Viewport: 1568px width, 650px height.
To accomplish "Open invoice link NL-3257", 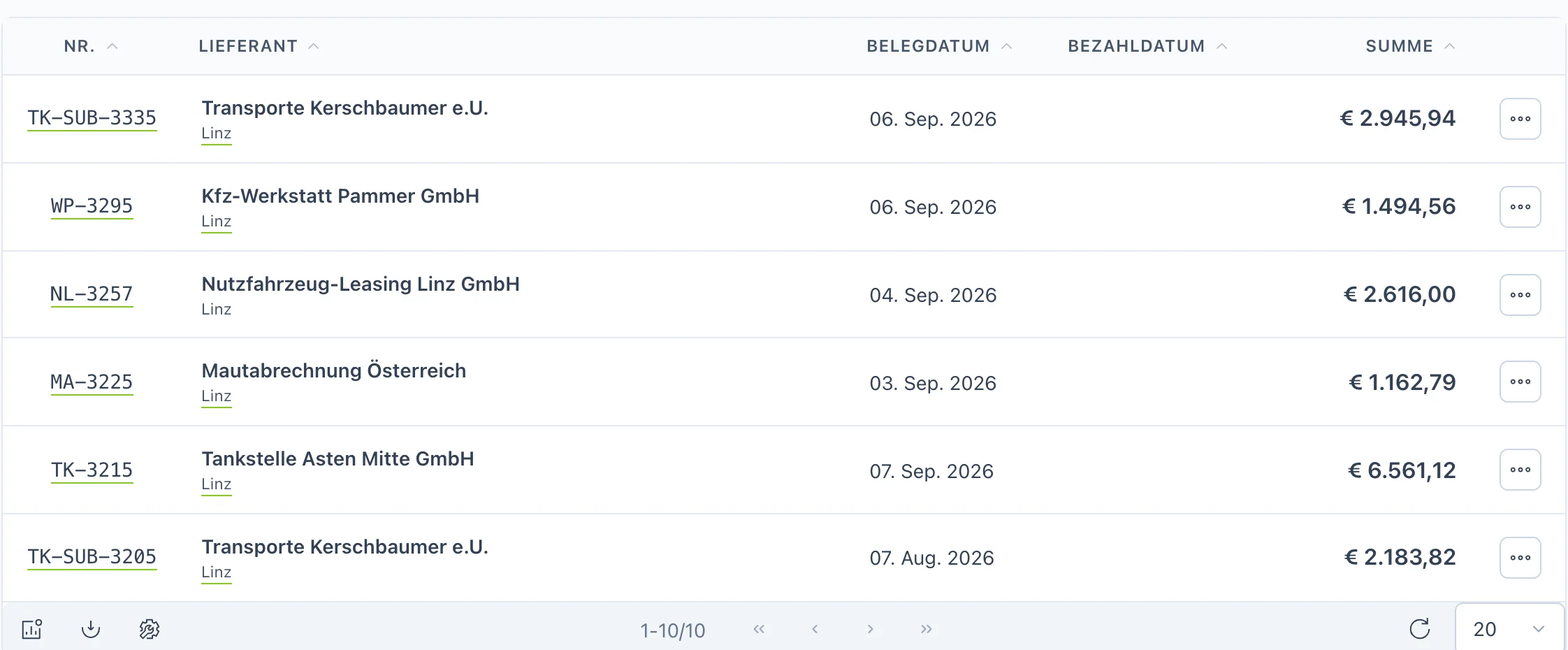I will coord(92,294).
